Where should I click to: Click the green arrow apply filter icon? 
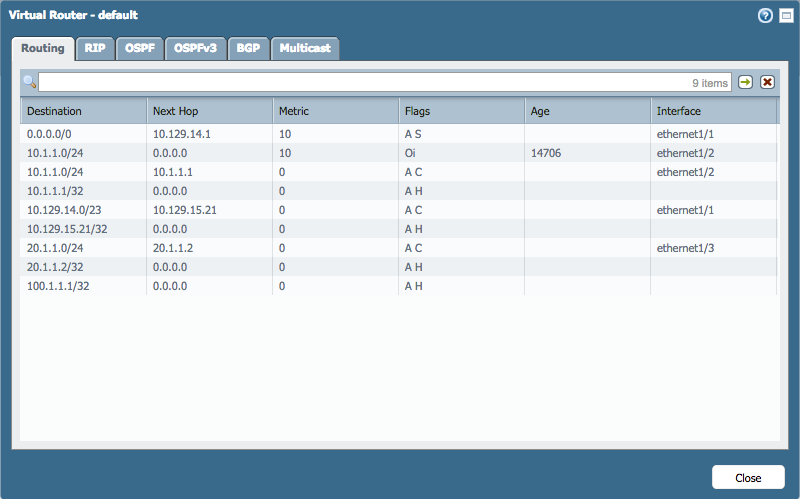[x=746, y=82]
